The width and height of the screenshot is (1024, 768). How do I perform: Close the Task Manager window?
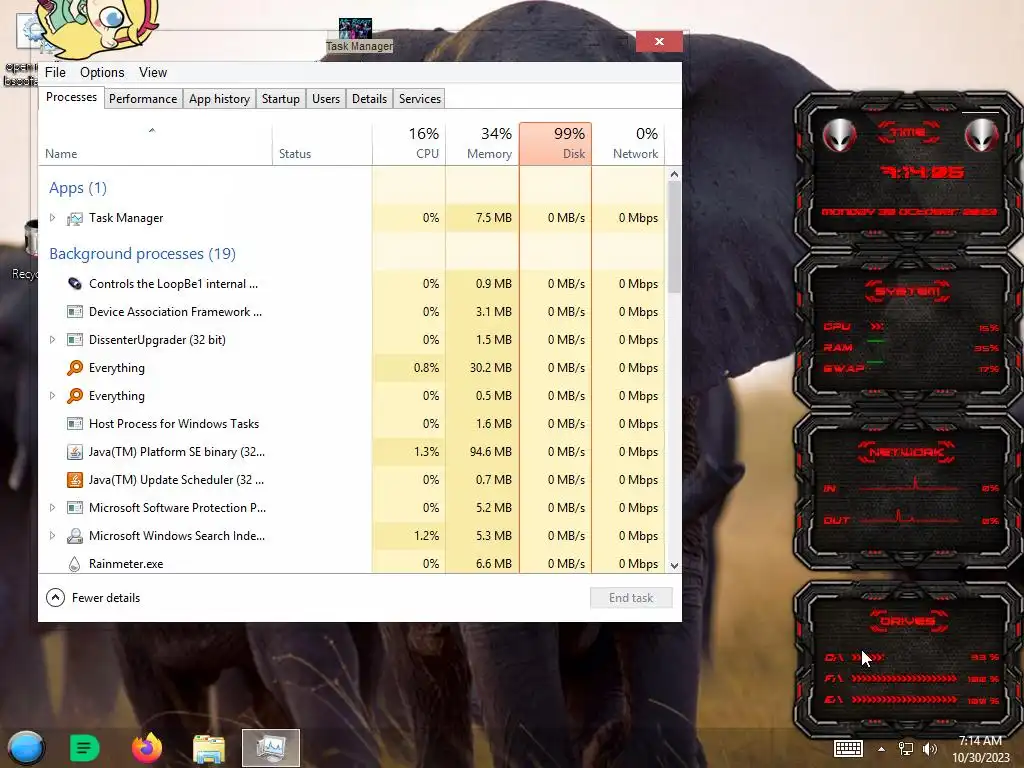(659, 42)
